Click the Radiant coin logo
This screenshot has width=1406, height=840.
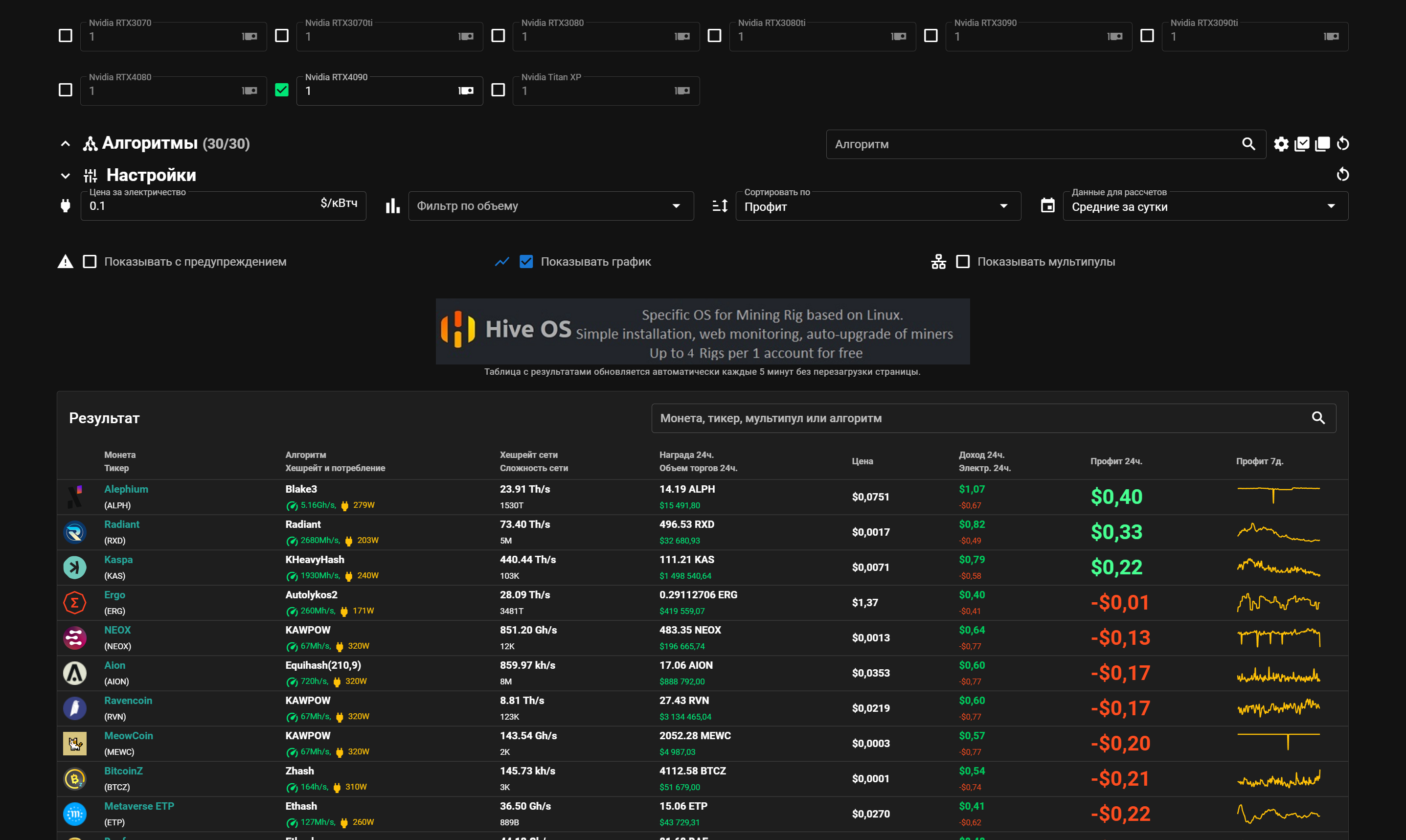pos(75,532)
